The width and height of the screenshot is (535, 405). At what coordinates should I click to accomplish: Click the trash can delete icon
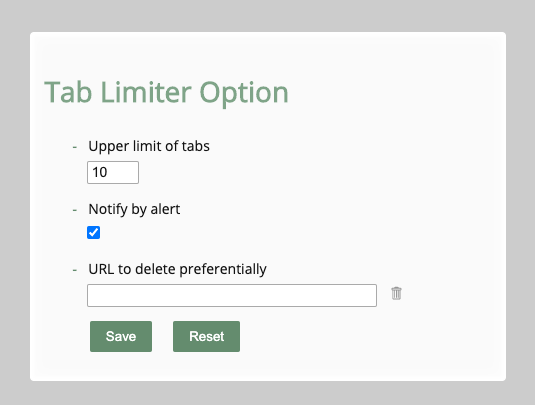(396, 293)
